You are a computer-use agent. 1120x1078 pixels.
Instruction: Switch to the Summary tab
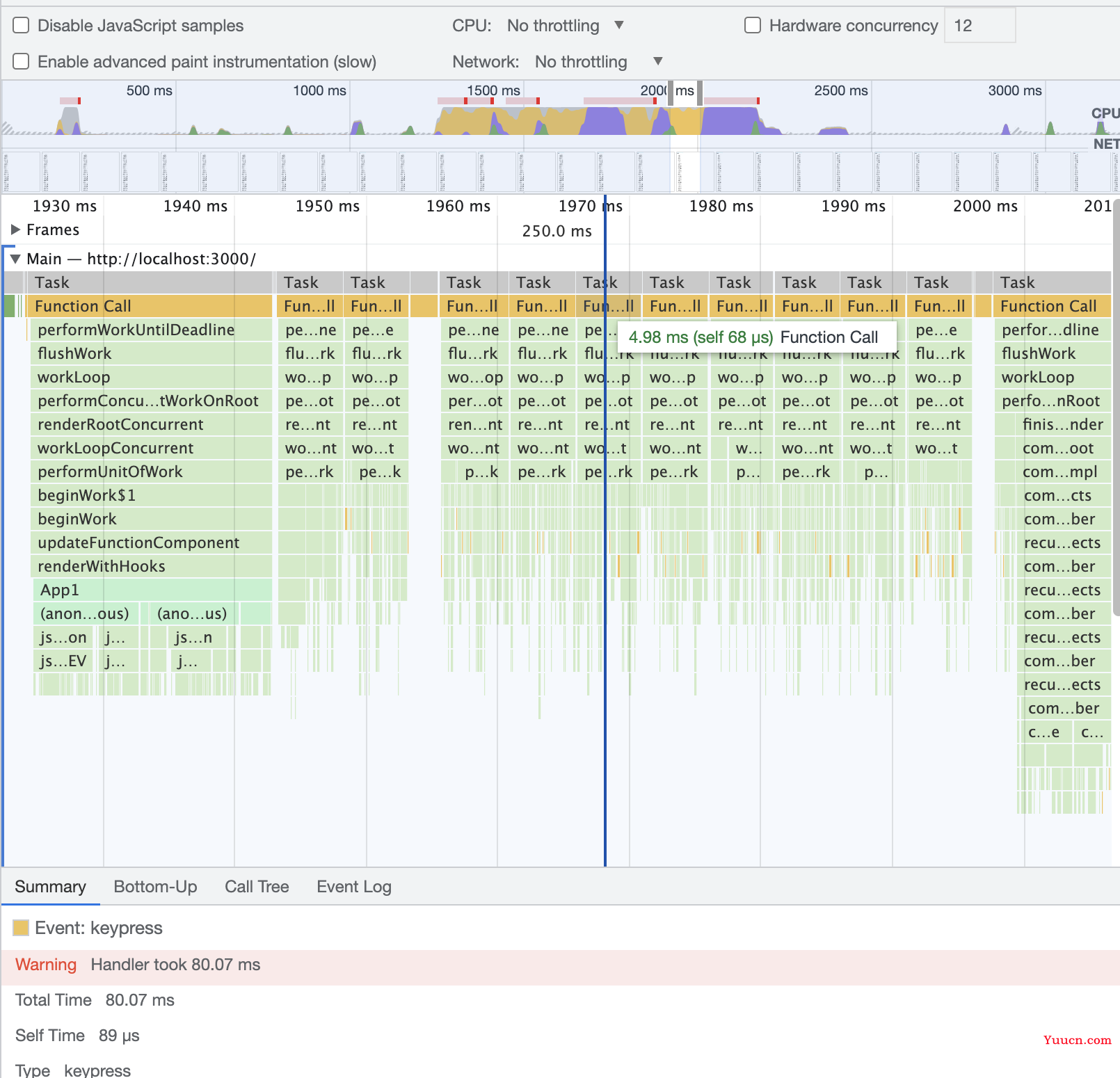[x=51, y=887]
